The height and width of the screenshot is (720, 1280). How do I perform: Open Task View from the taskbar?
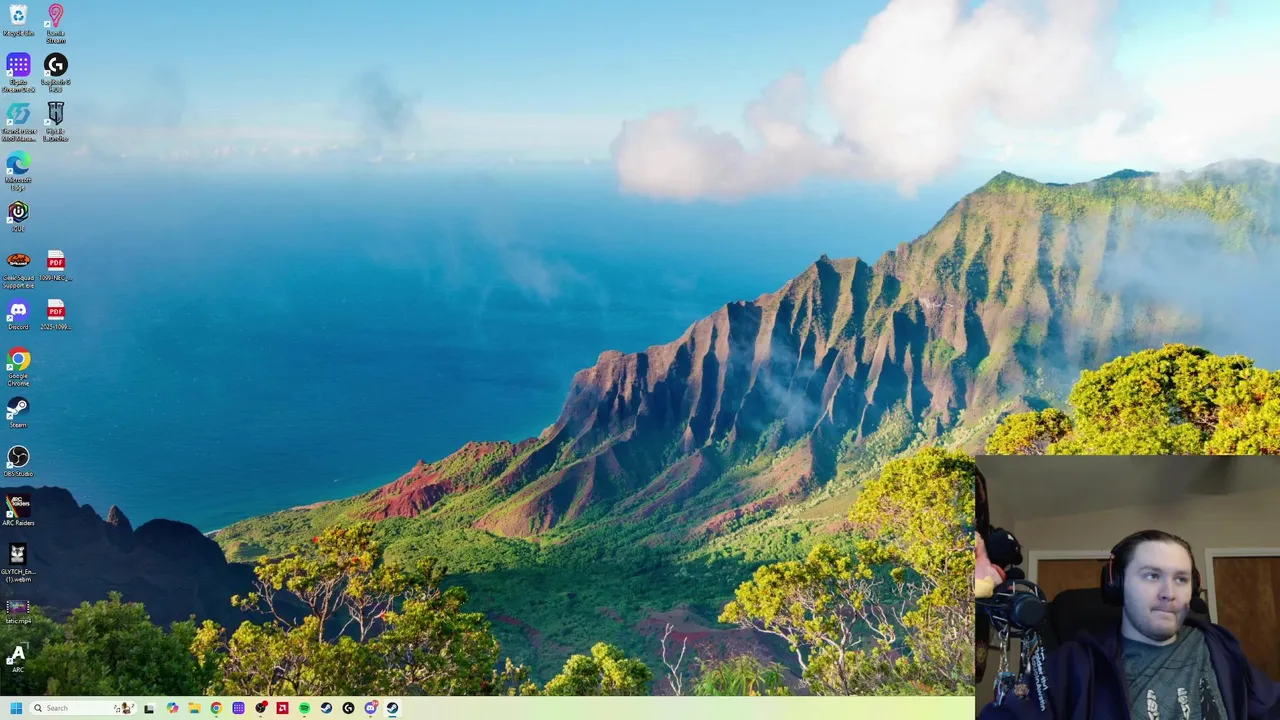coord(149,708)
